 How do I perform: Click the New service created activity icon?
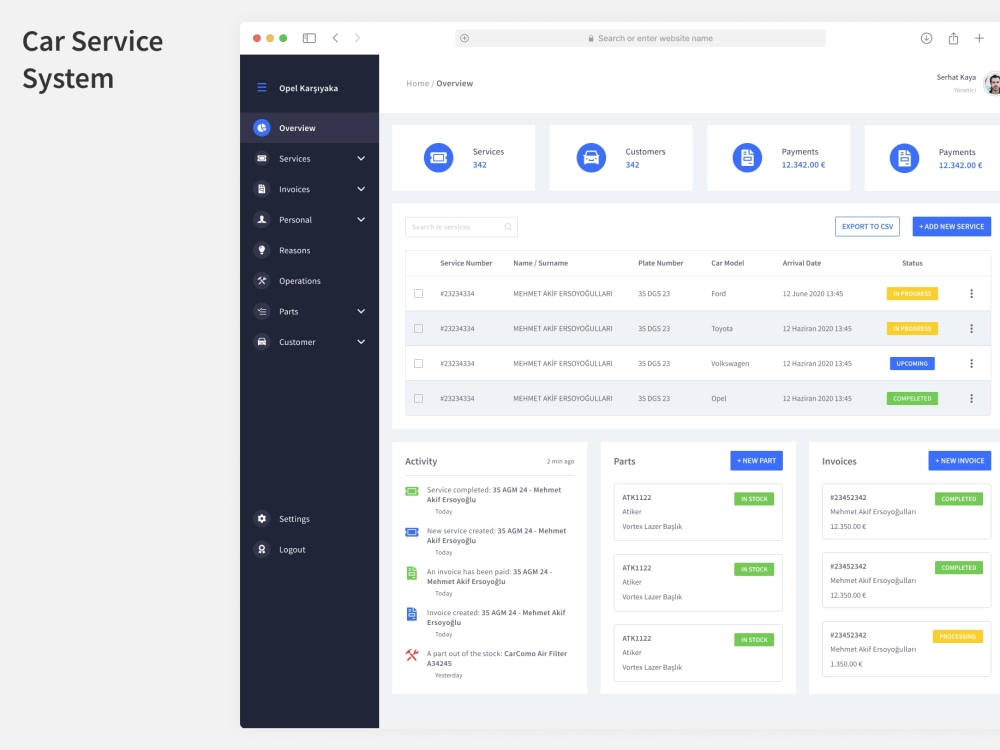412,532
